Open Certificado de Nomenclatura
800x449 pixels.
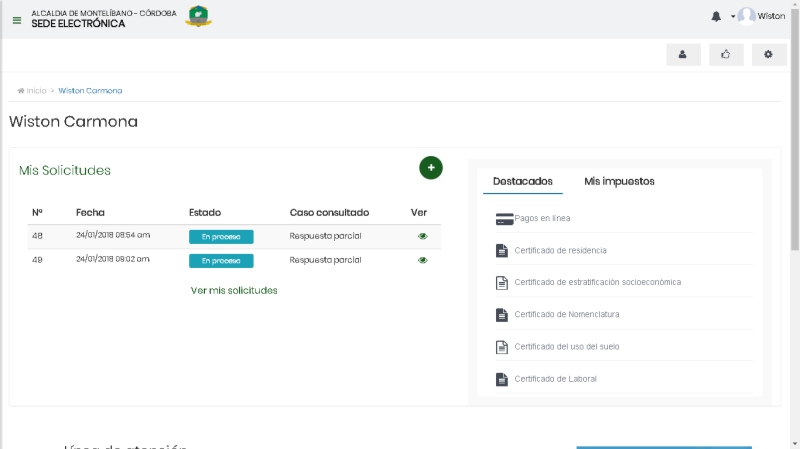(566, 314)
